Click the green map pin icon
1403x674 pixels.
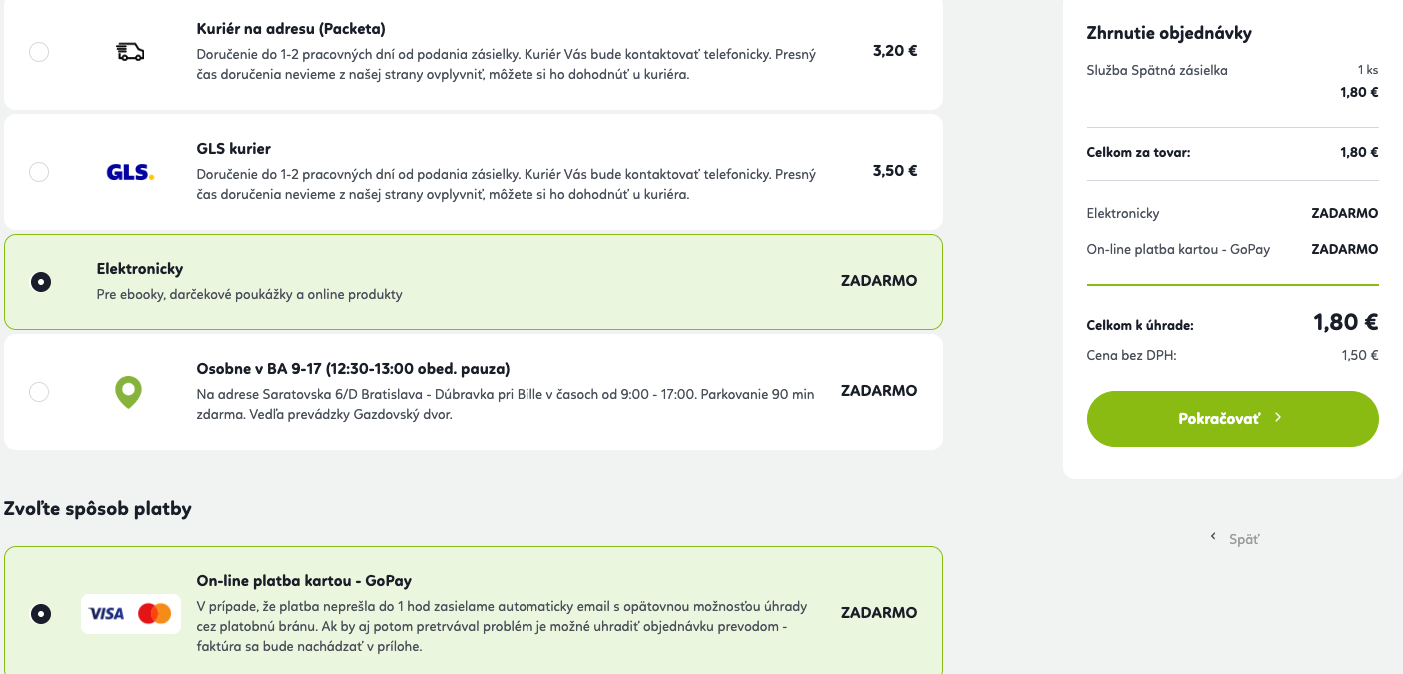[x=129, y=392]
